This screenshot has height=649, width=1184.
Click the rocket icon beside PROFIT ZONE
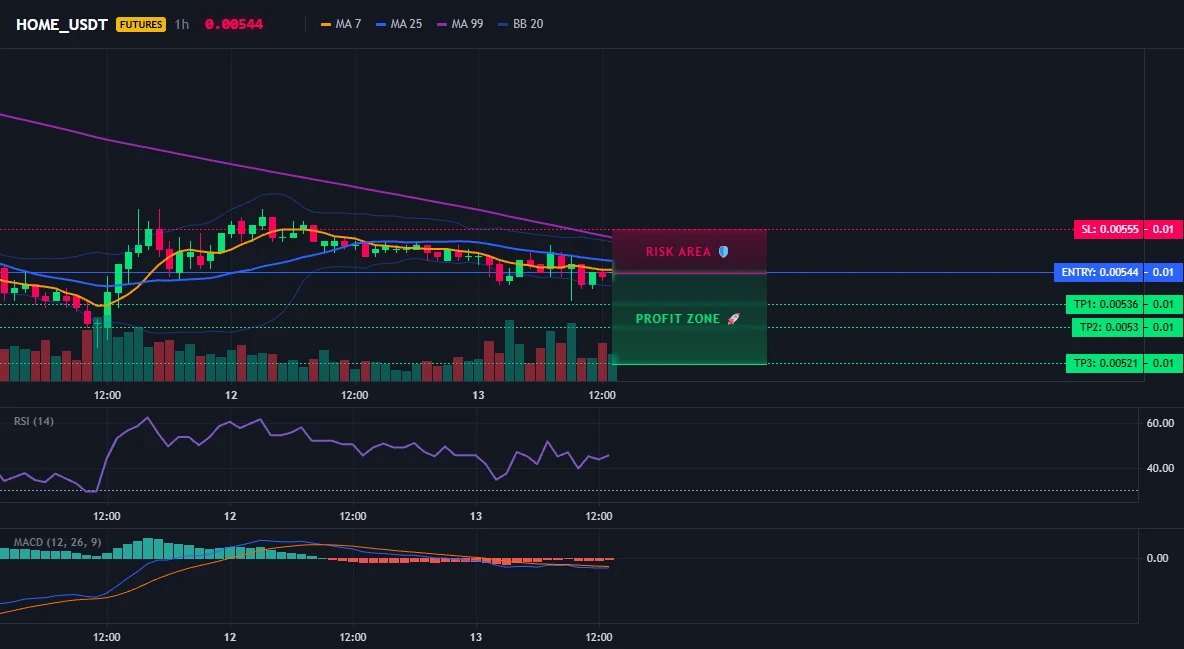[733, 319]
